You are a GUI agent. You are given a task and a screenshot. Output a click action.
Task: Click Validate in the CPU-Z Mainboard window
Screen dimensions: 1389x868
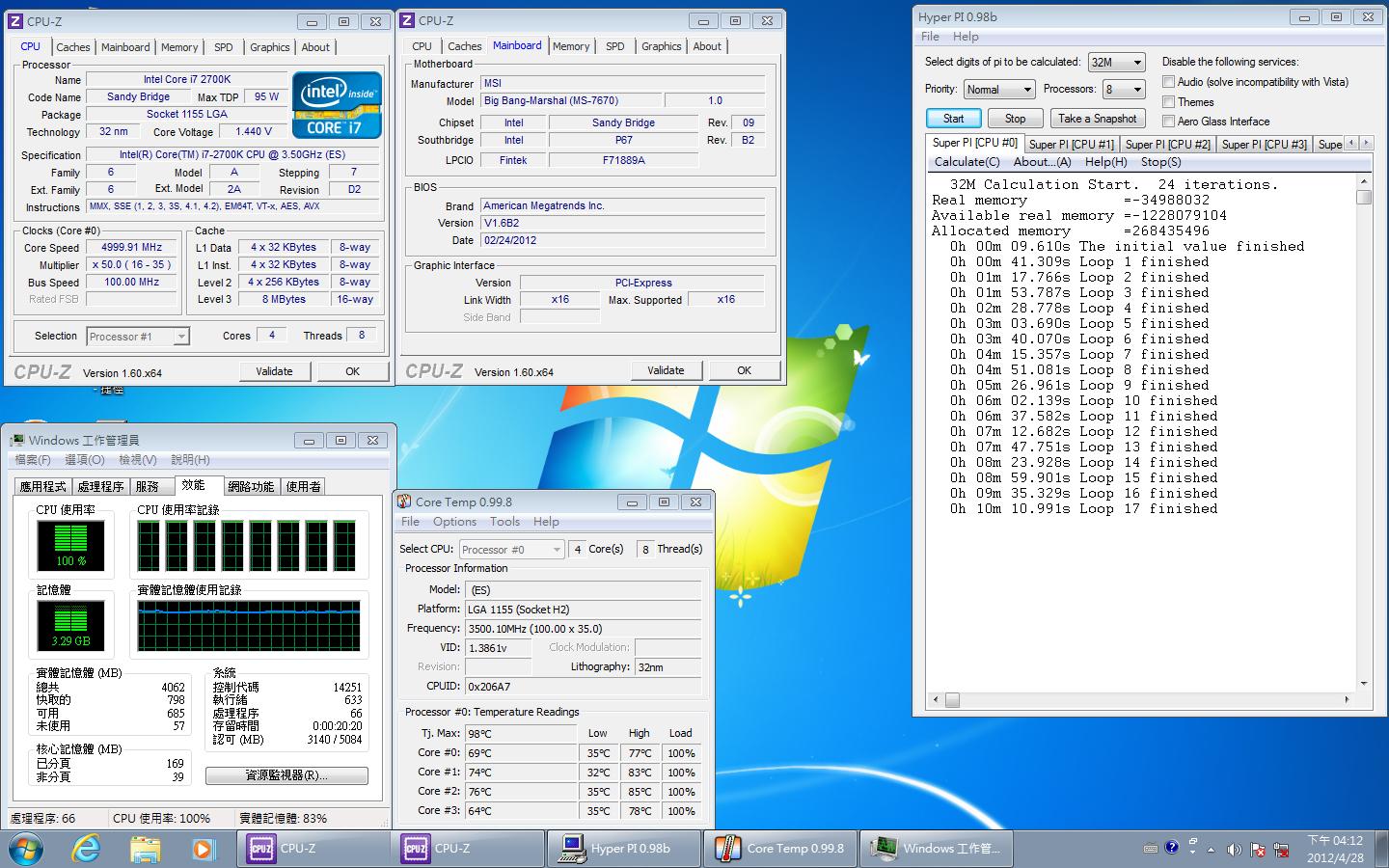click(666, 370)
